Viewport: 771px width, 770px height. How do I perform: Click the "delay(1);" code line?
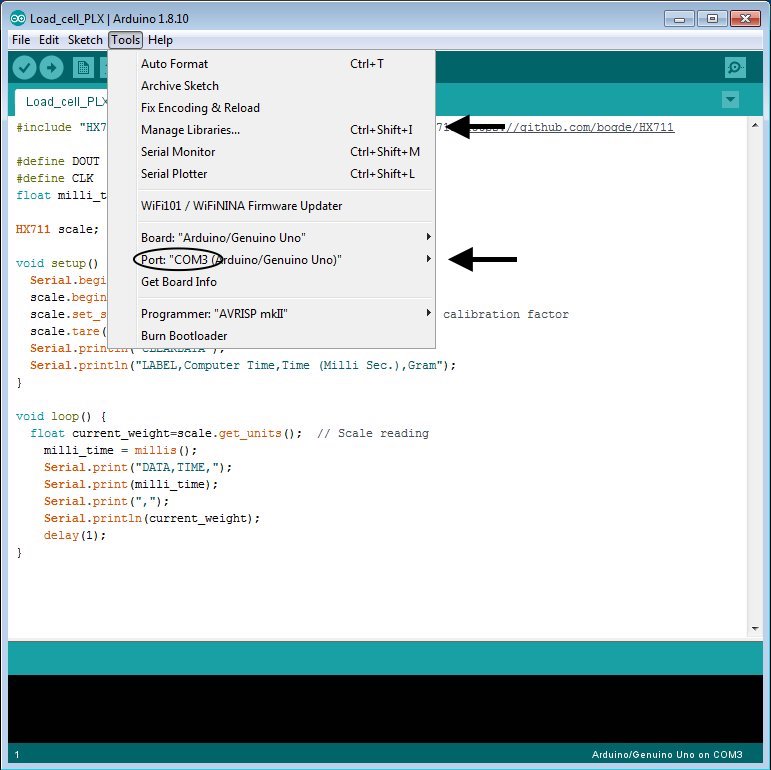pyautogui.click(x=75, y=535)
